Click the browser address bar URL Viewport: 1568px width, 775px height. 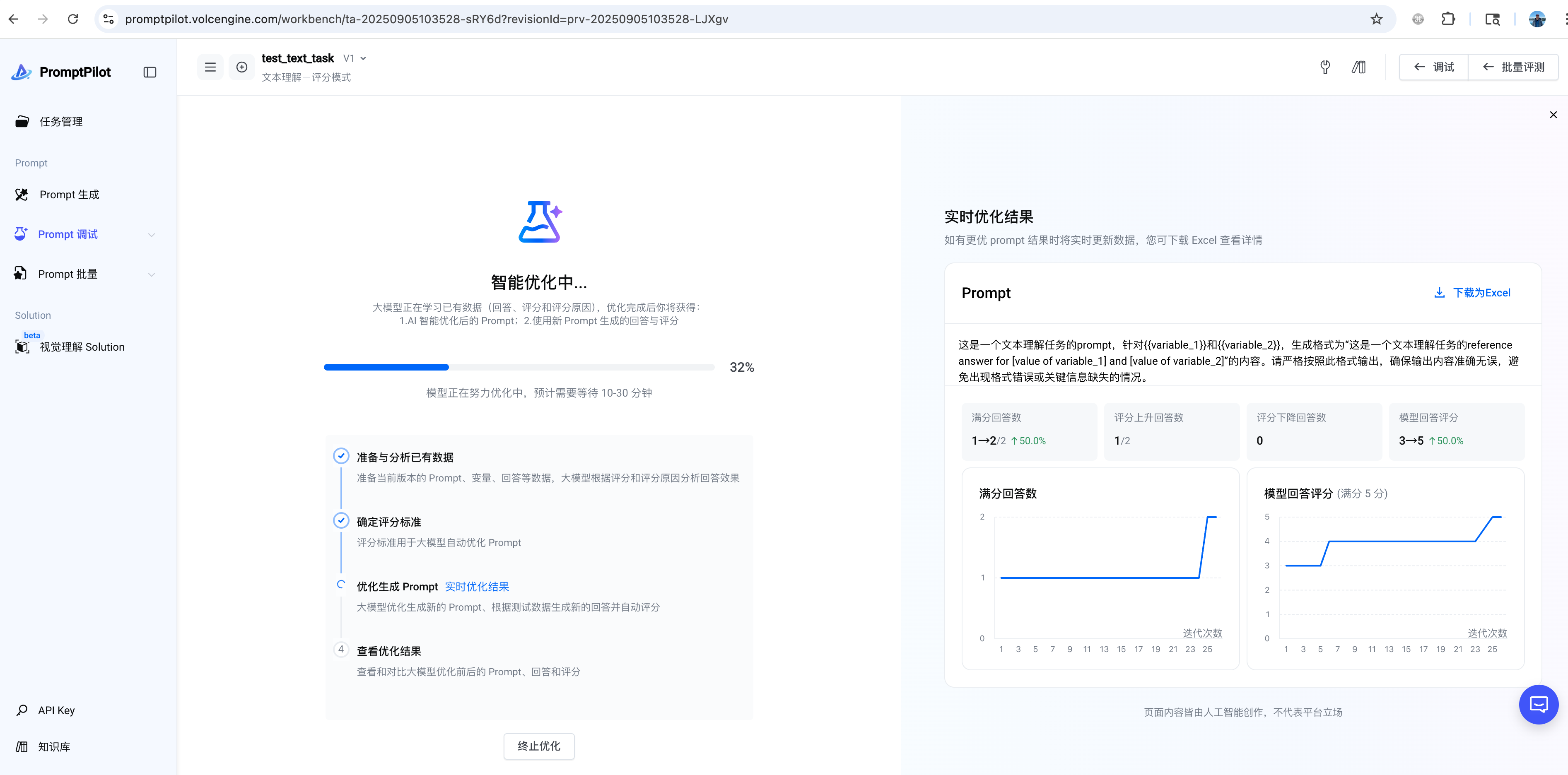click(x=426, y=19)
